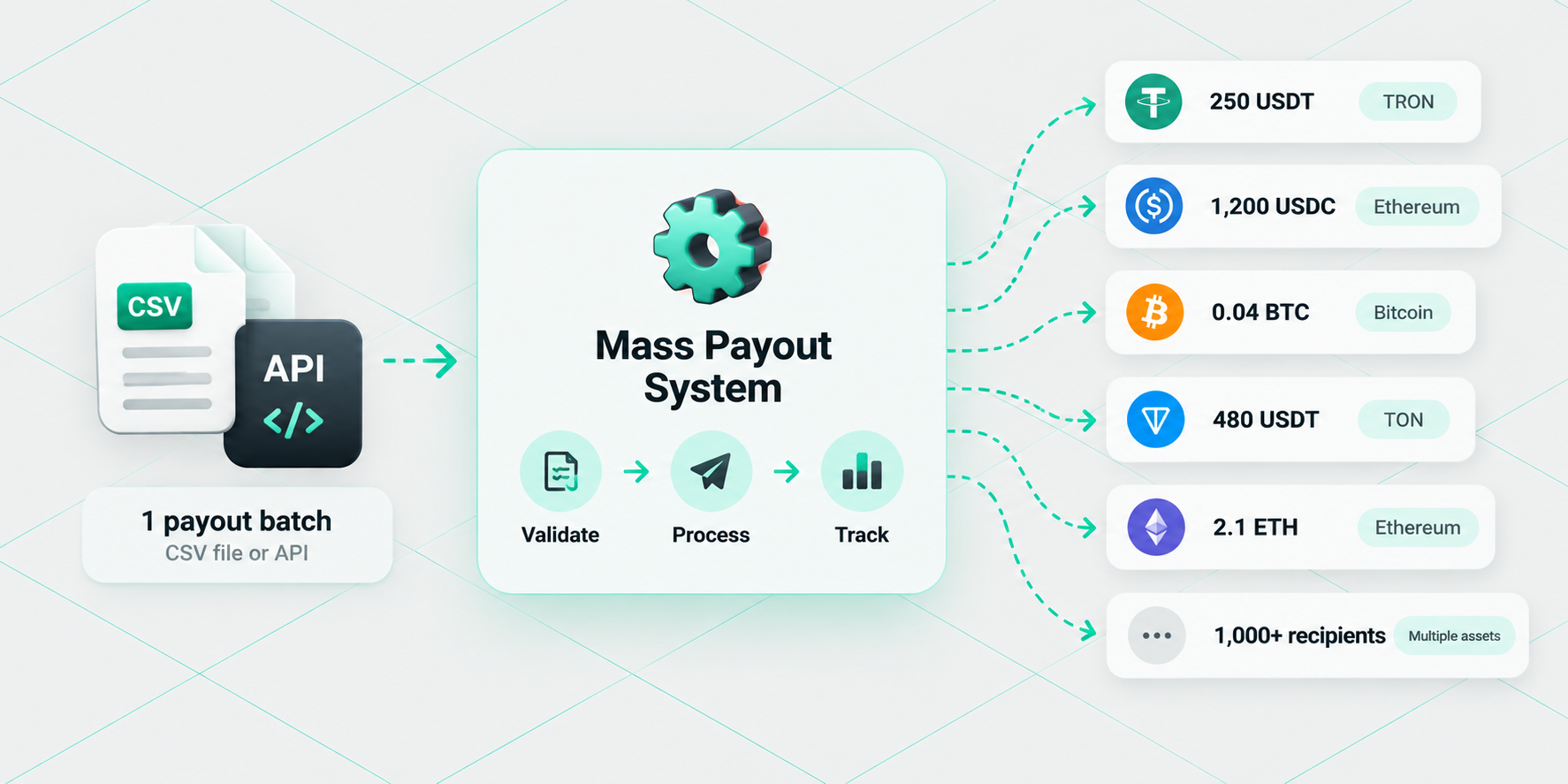The image size is (1568, 784).
Task: Click the green CSV file badge
Action: click(155, 306)
